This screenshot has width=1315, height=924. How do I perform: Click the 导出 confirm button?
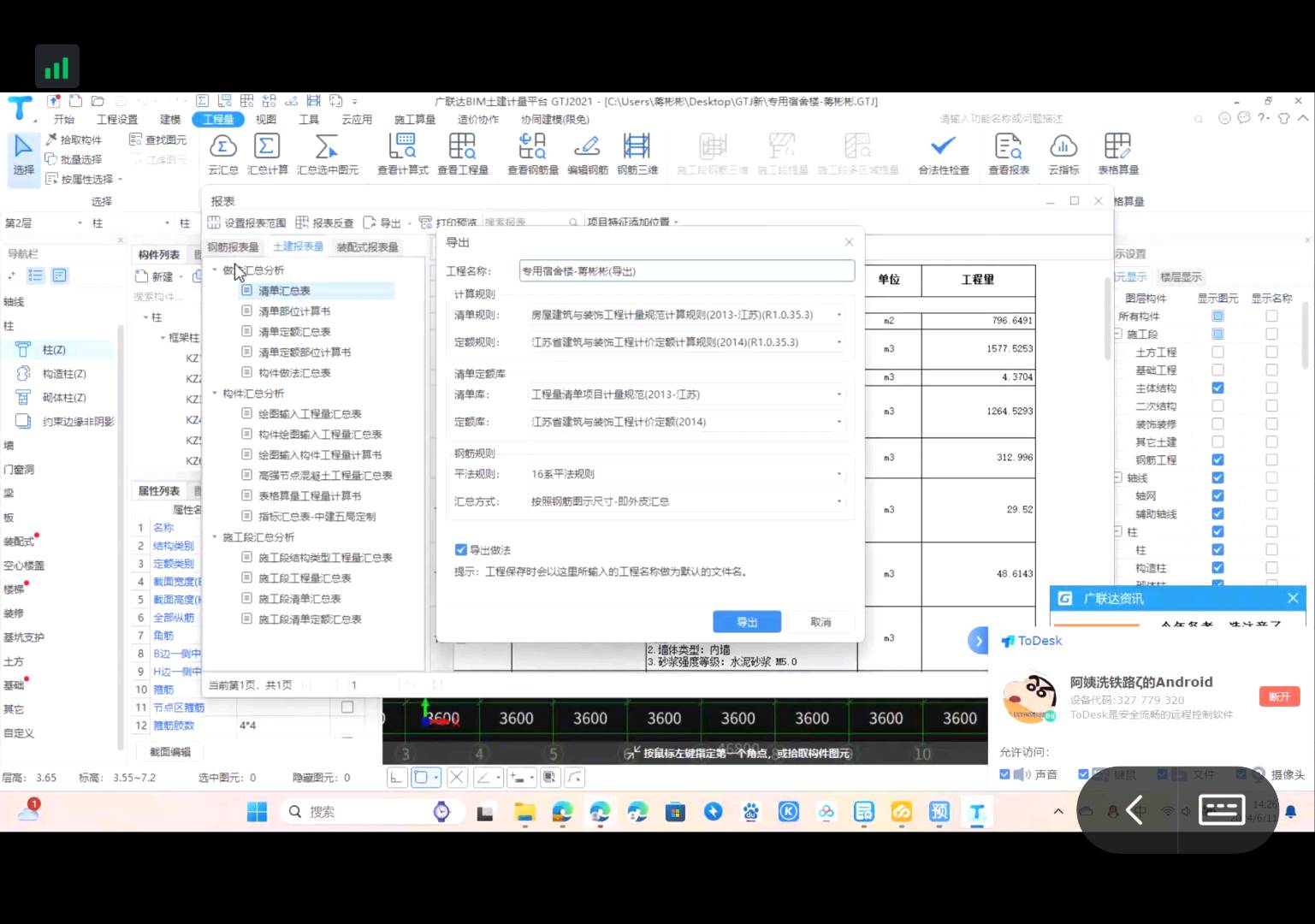tap(747, 622)
